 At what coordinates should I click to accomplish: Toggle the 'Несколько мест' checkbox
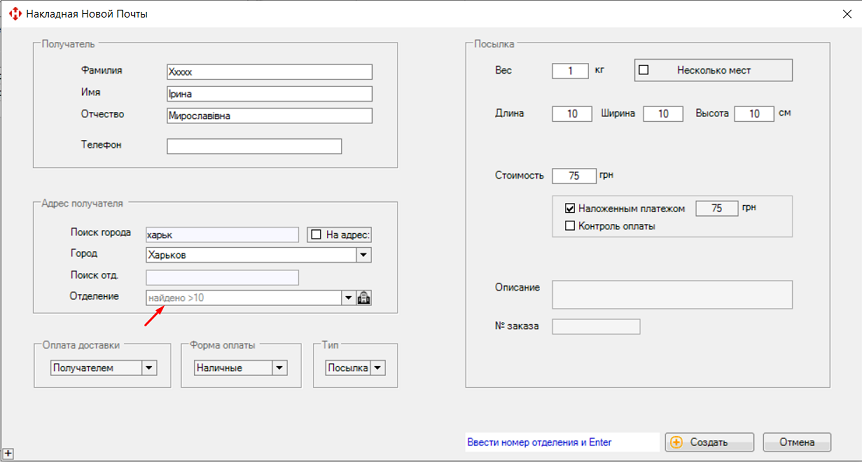[644, 70]
